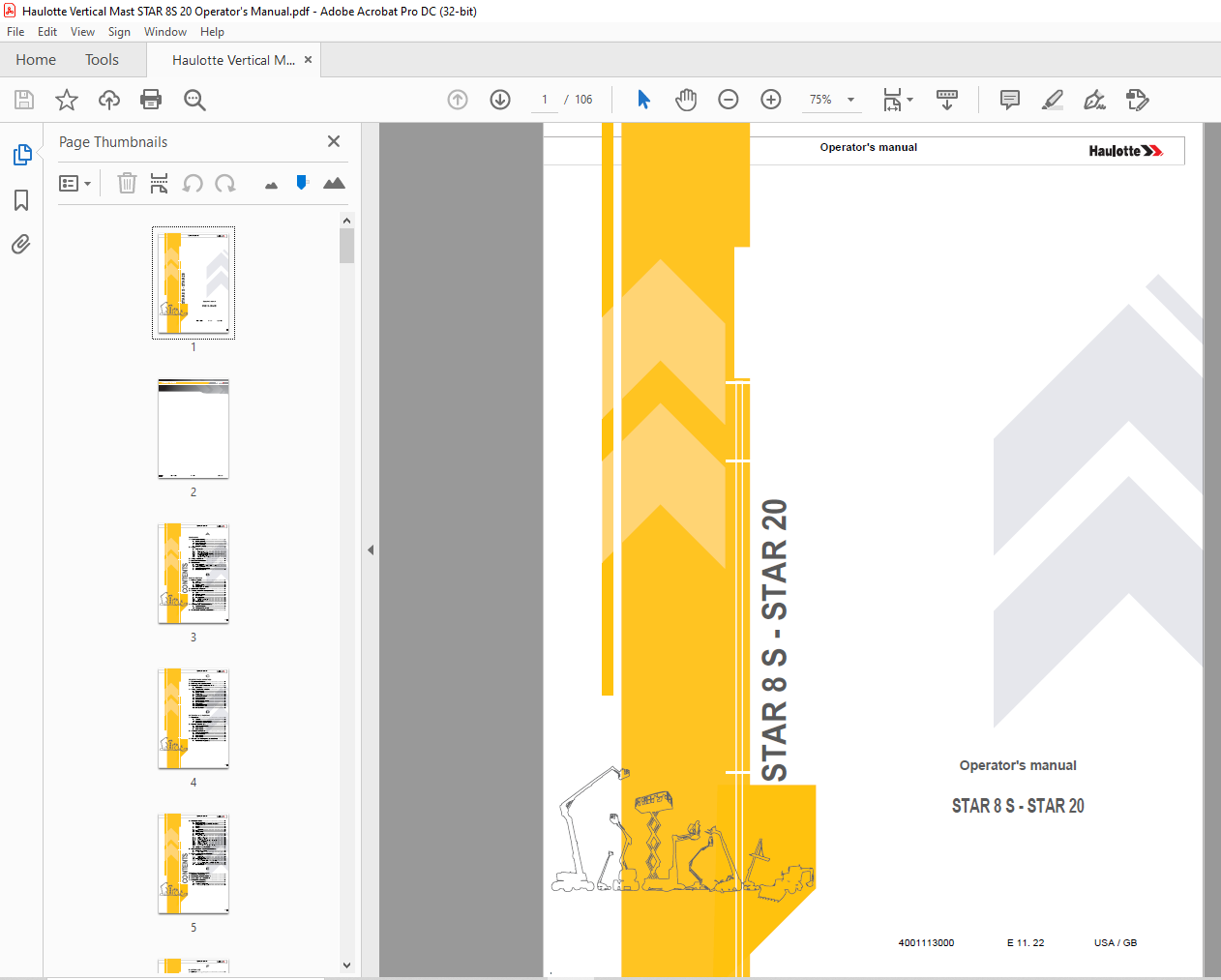Image resolution: width=1221 pixels, height=980 pixels.
Task: Rotate page clockwise
Action: click(225, 183)
